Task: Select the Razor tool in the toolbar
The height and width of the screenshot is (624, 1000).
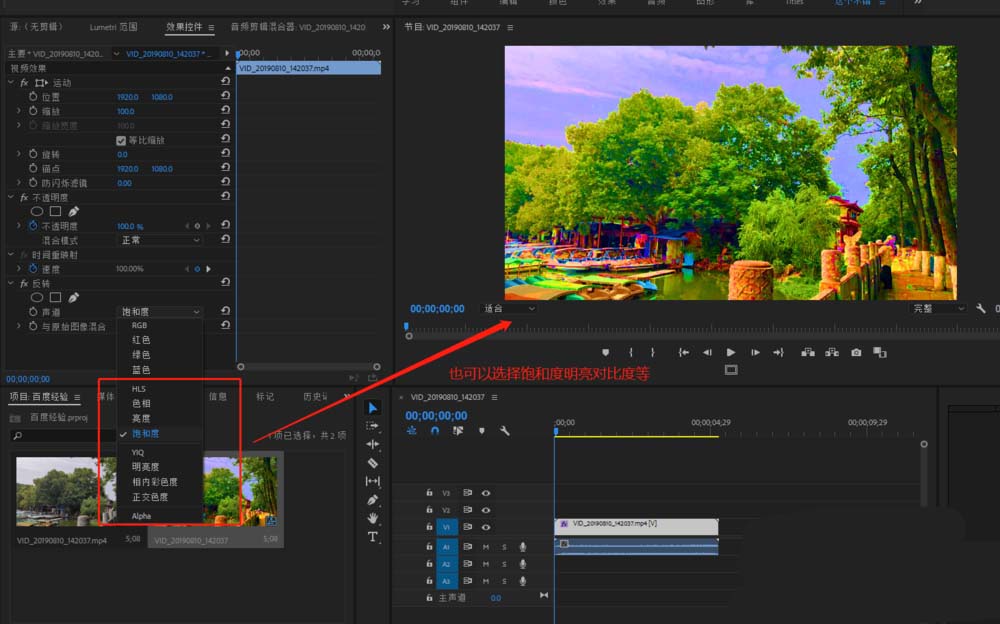Action: tap(373, 463)
